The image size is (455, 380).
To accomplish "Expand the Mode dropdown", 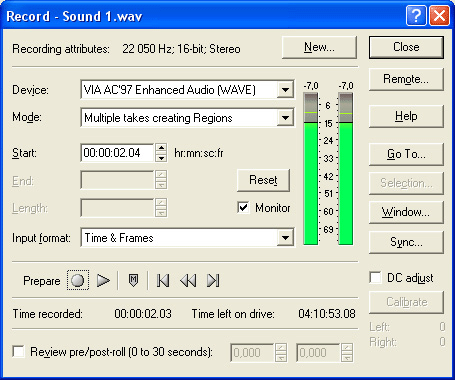I will click(x=285, y=117).
